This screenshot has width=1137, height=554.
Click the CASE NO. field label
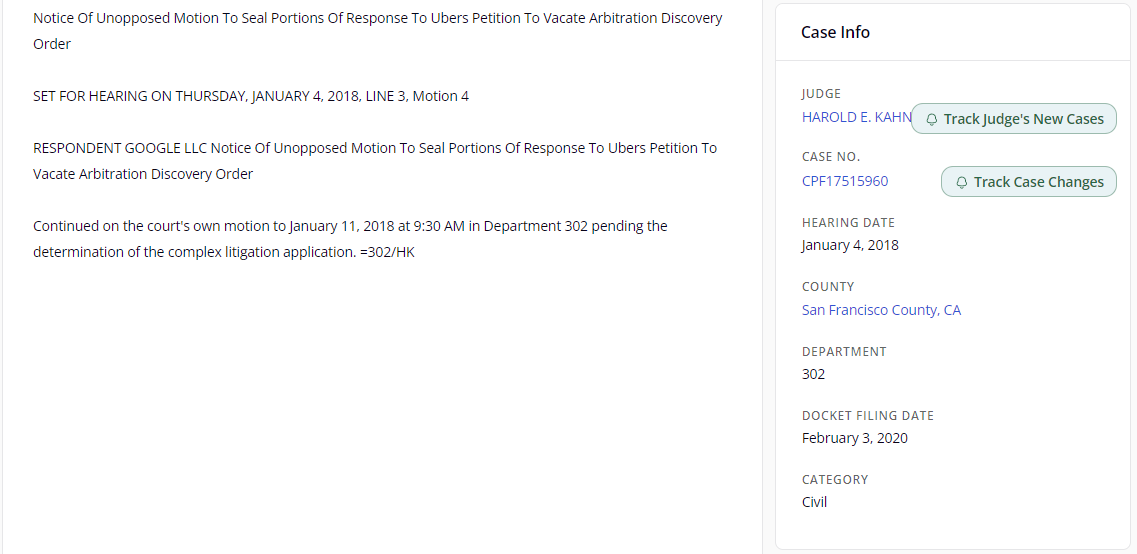(x=830, y=157)
